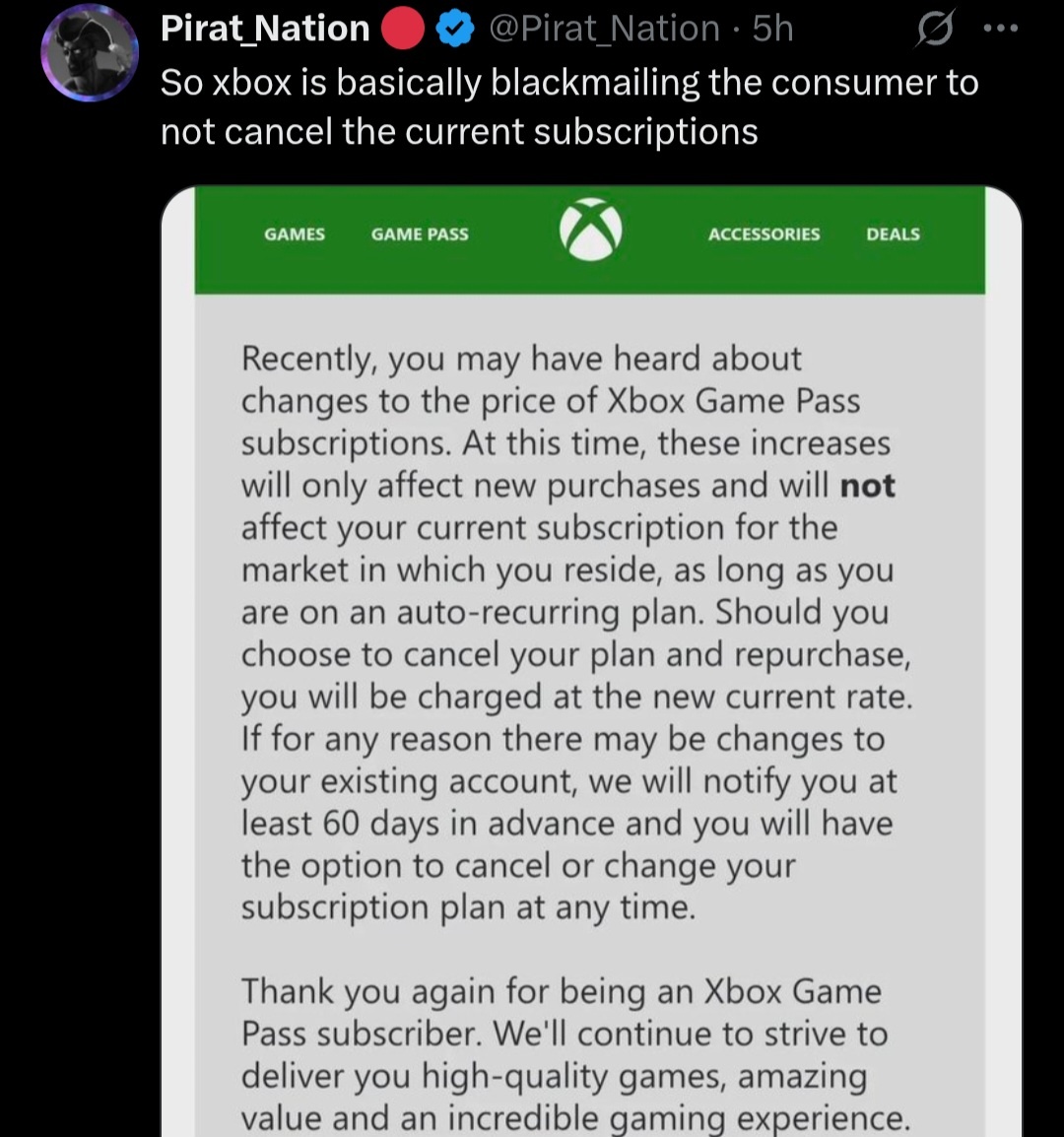Click the white Xbox sphere logo

590,230
